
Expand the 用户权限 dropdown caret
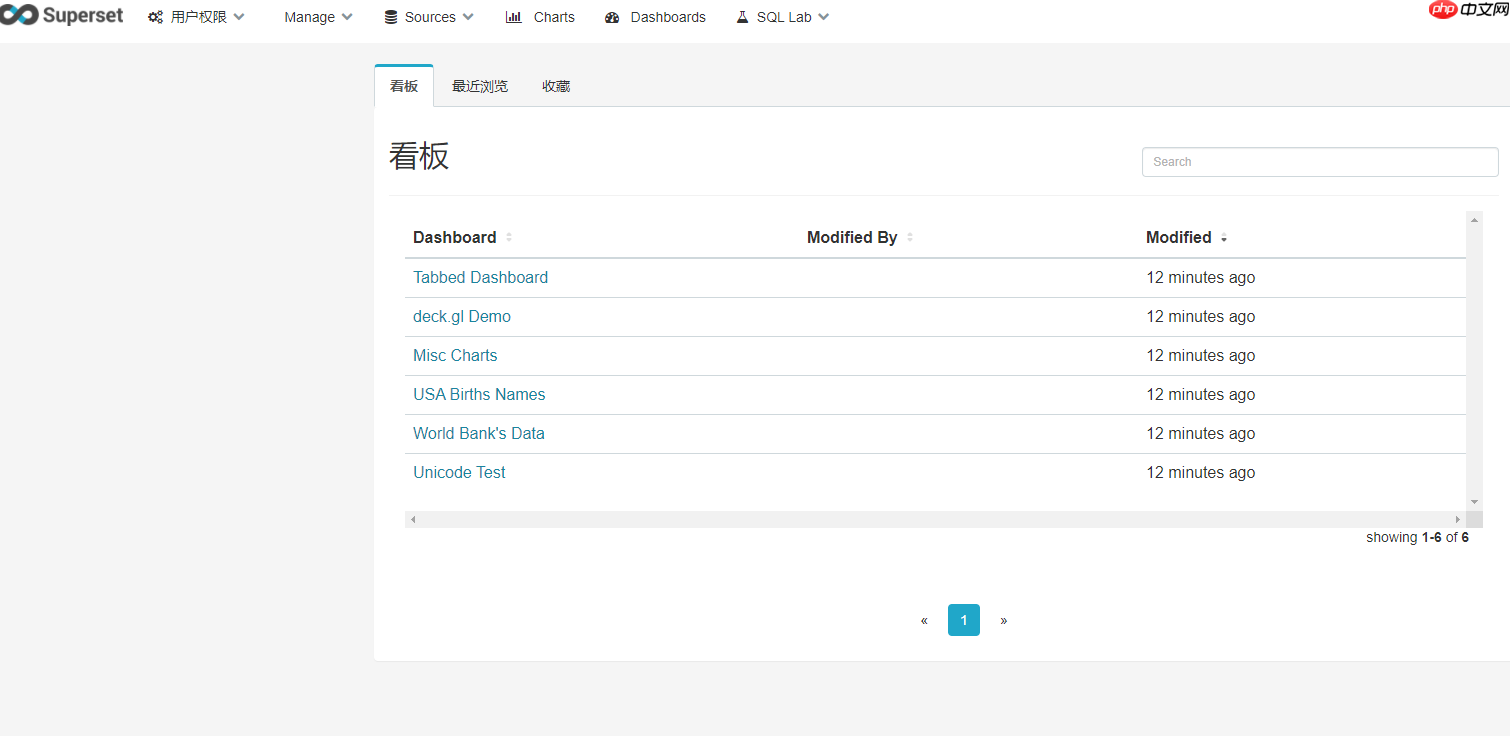pos(239,17)
